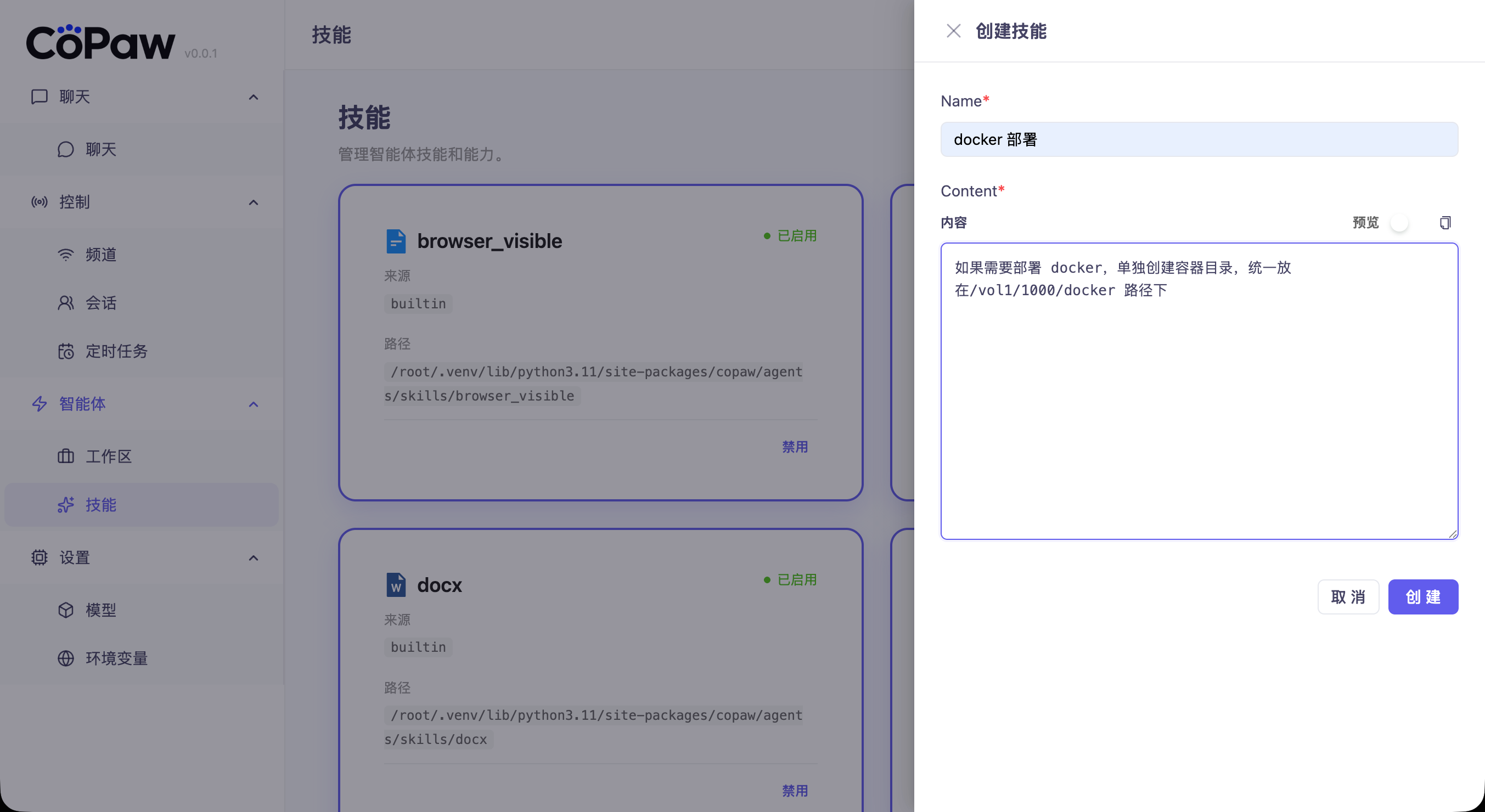1485x812 pixels.
Task: Open Models cube icon
Action: 66,610
